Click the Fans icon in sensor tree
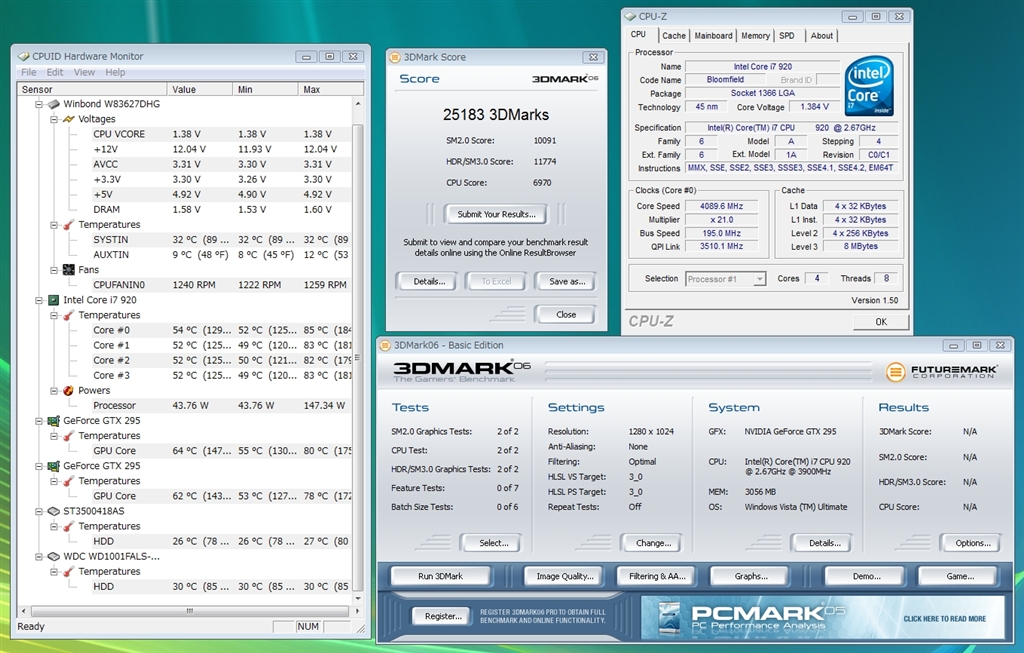Image resolution: width=1024 pixels, height=653 pixels. (x=68, y=270)
